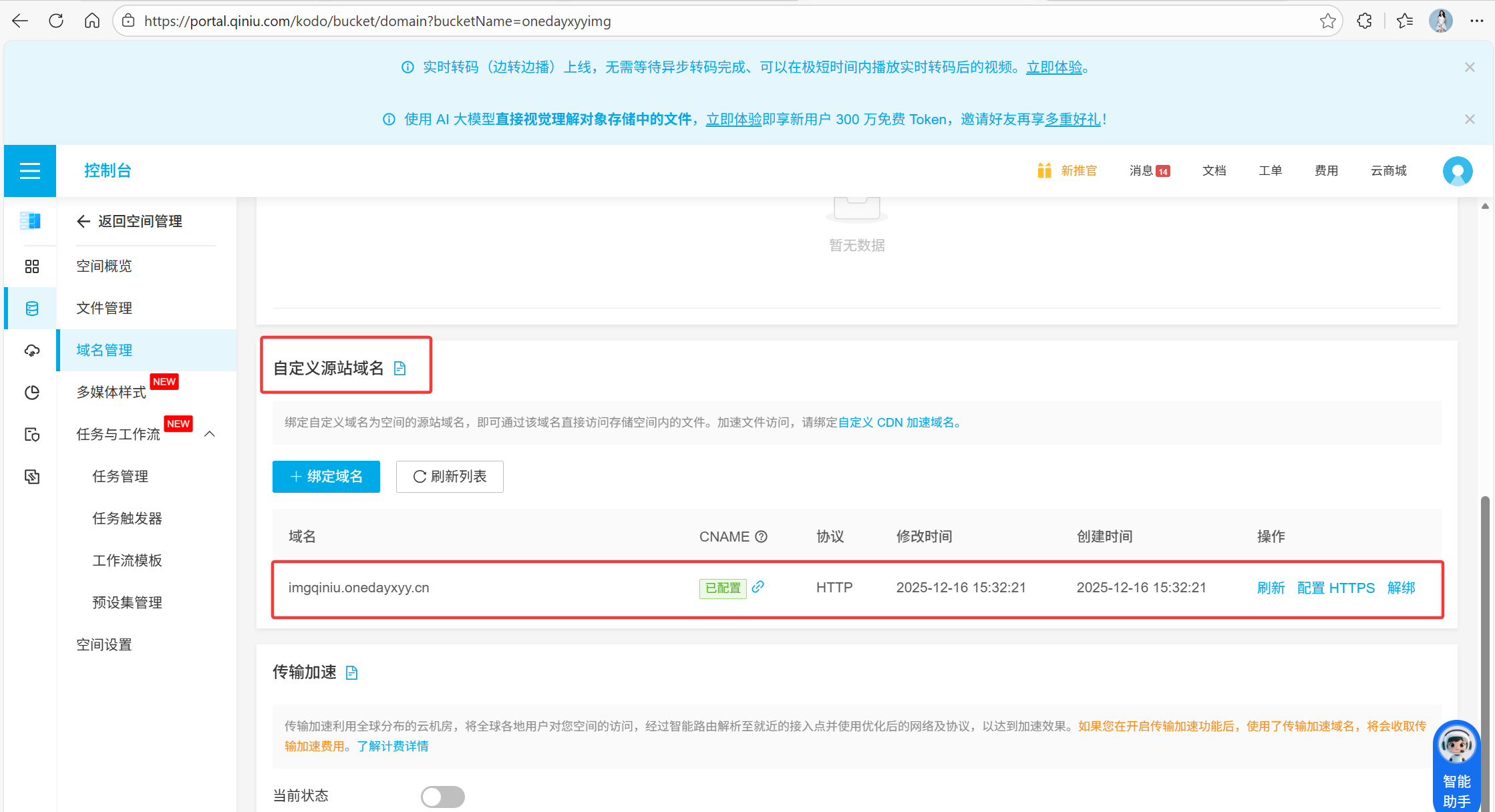The width and height of the screenshot is (1495, 812).
Task: Click the cloud CDN sidebar icon
Action: [x=31, y=351]
